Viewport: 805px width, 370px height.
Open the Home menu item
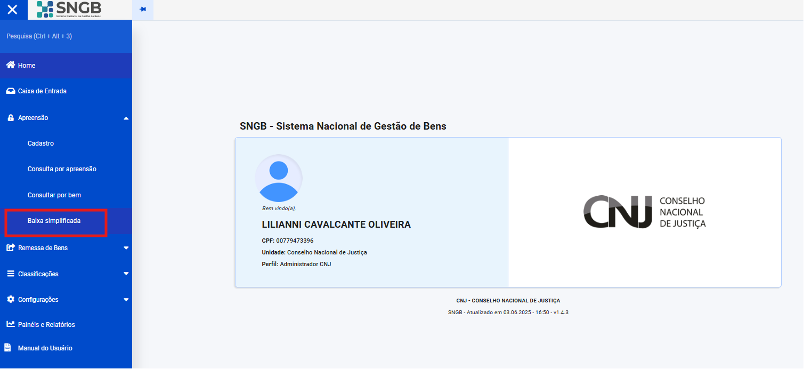66,66
